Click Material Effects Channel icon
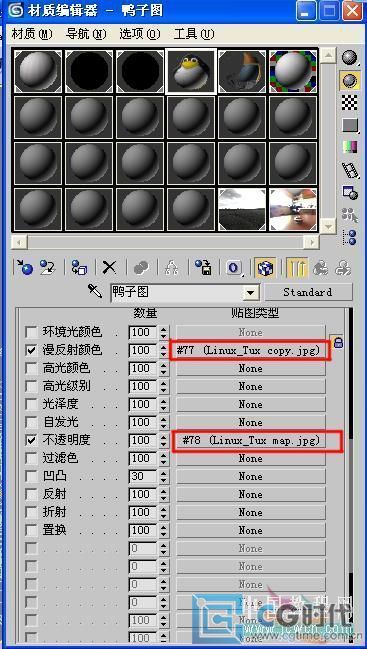The width and height of the screenshot is (367, 649). 234,267
